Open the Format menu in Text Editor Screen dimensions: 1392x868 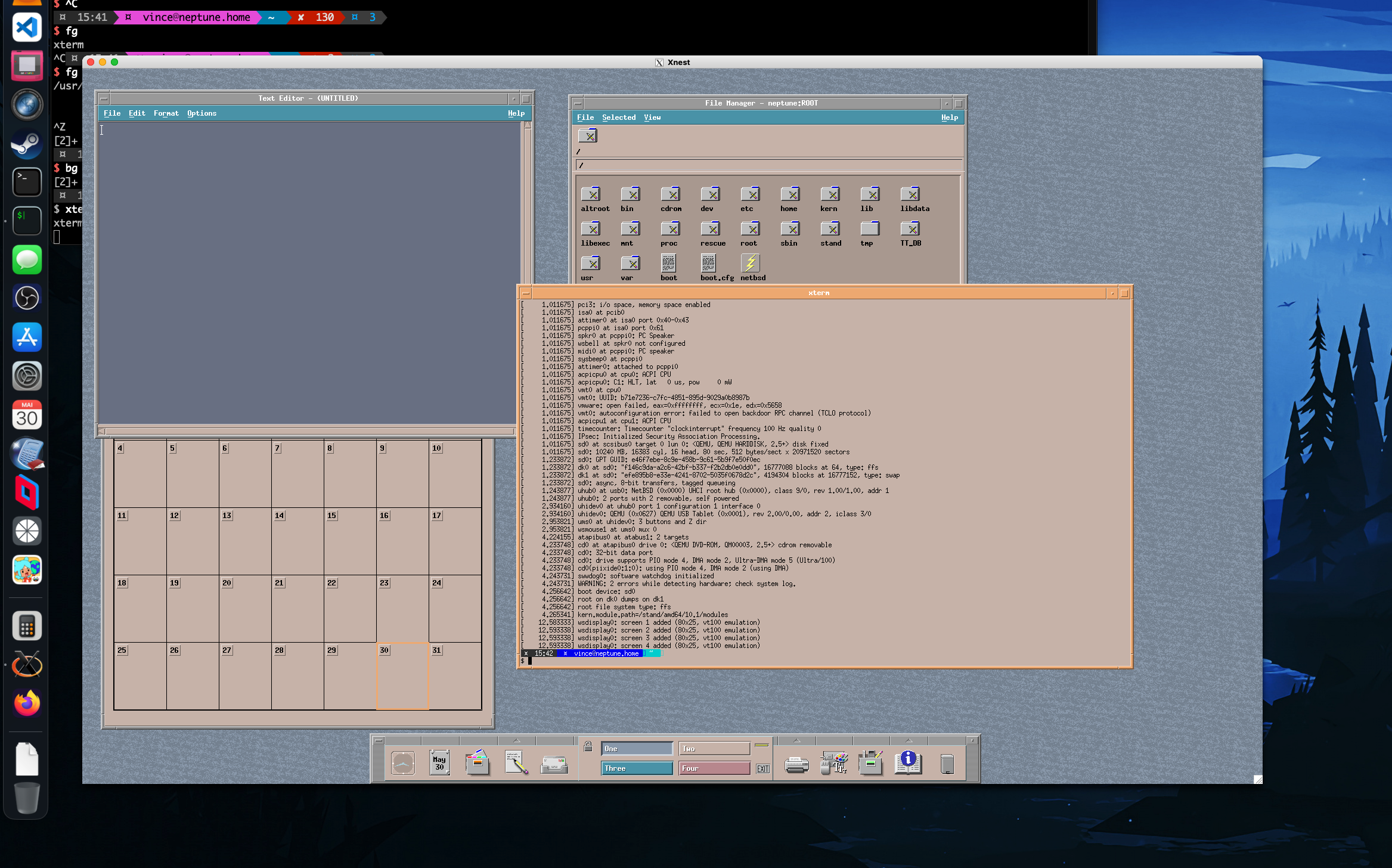[166, 113]
